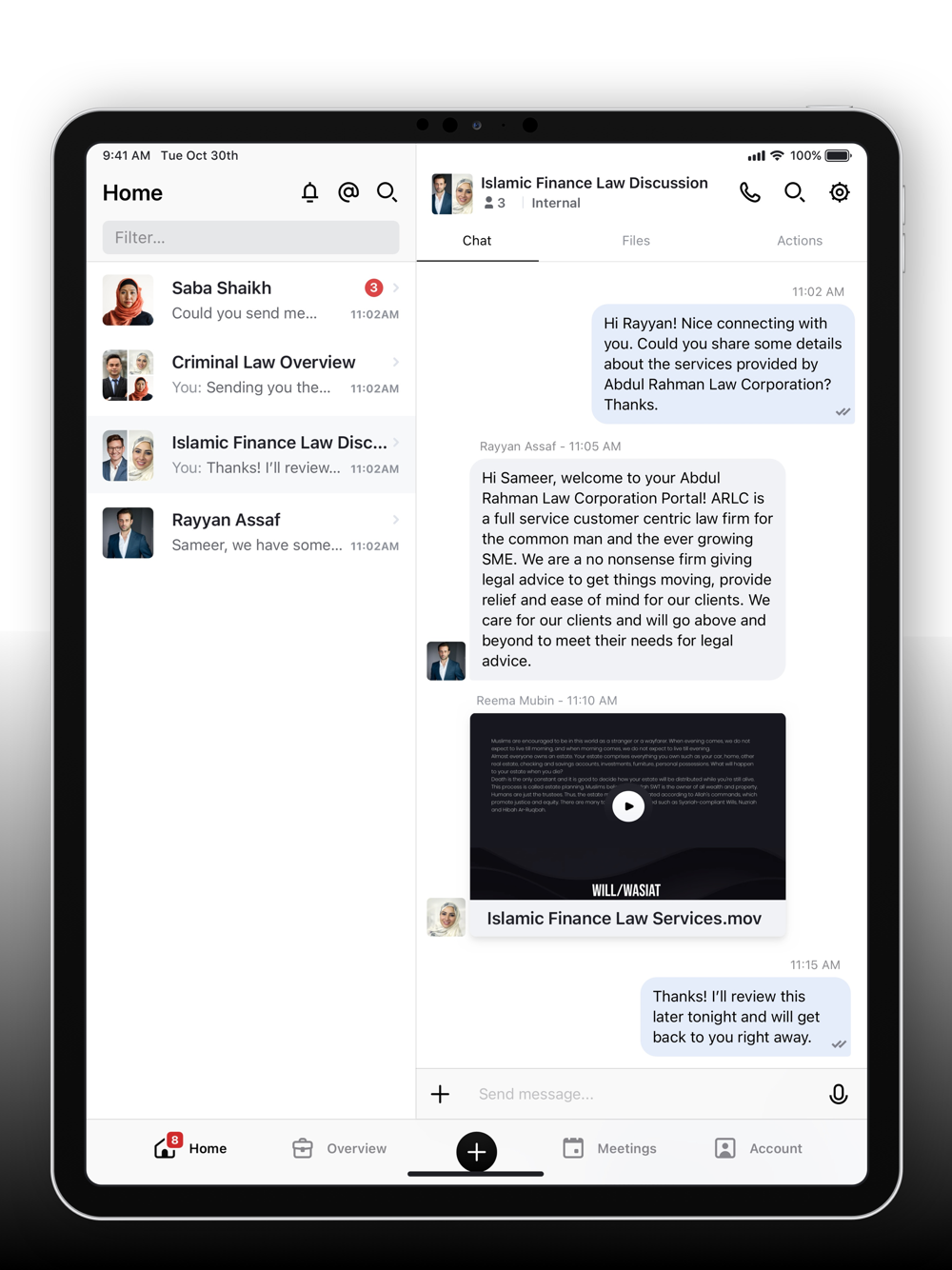Tap Reema Mubin's avatar beside the video

pyautogui.click(x=446, y=917)
